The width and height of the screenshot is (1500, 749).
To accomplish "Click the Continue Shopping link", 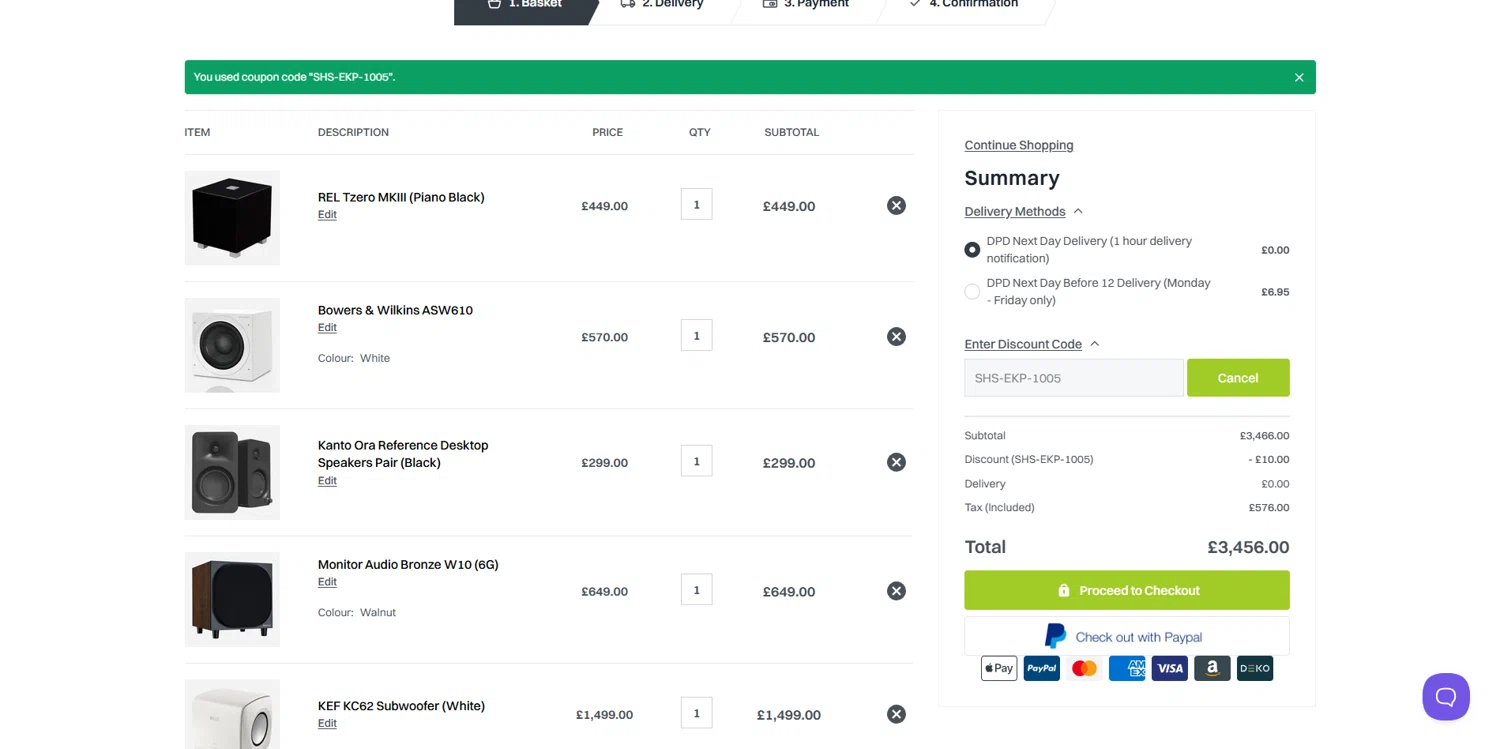I will (x=1019, y=145).
